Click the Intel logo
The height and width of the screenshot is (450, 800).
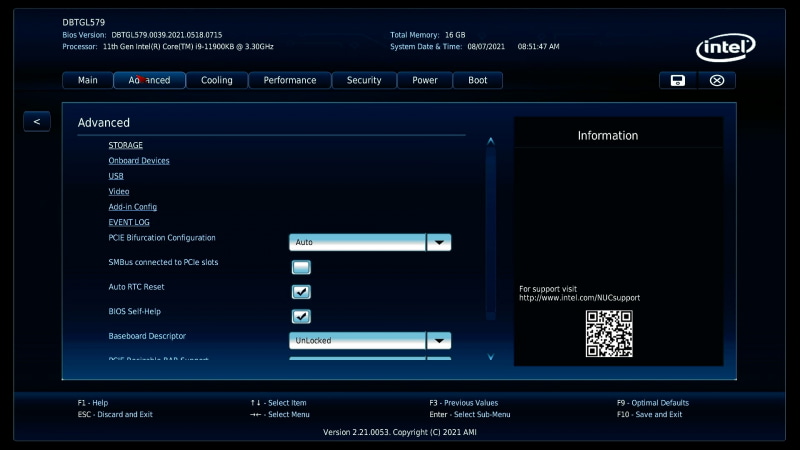click(x=726, y=47)
